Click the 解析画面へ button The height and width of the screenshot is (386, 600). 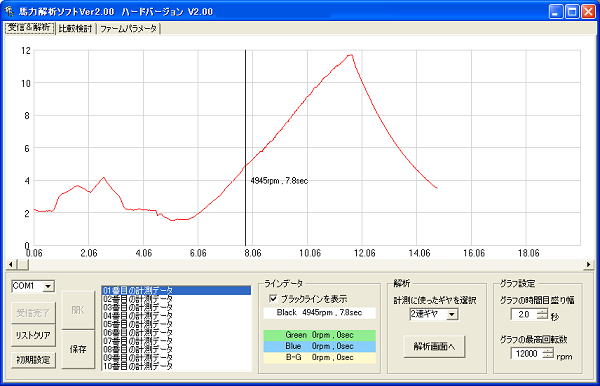click(x=434, y=347)
